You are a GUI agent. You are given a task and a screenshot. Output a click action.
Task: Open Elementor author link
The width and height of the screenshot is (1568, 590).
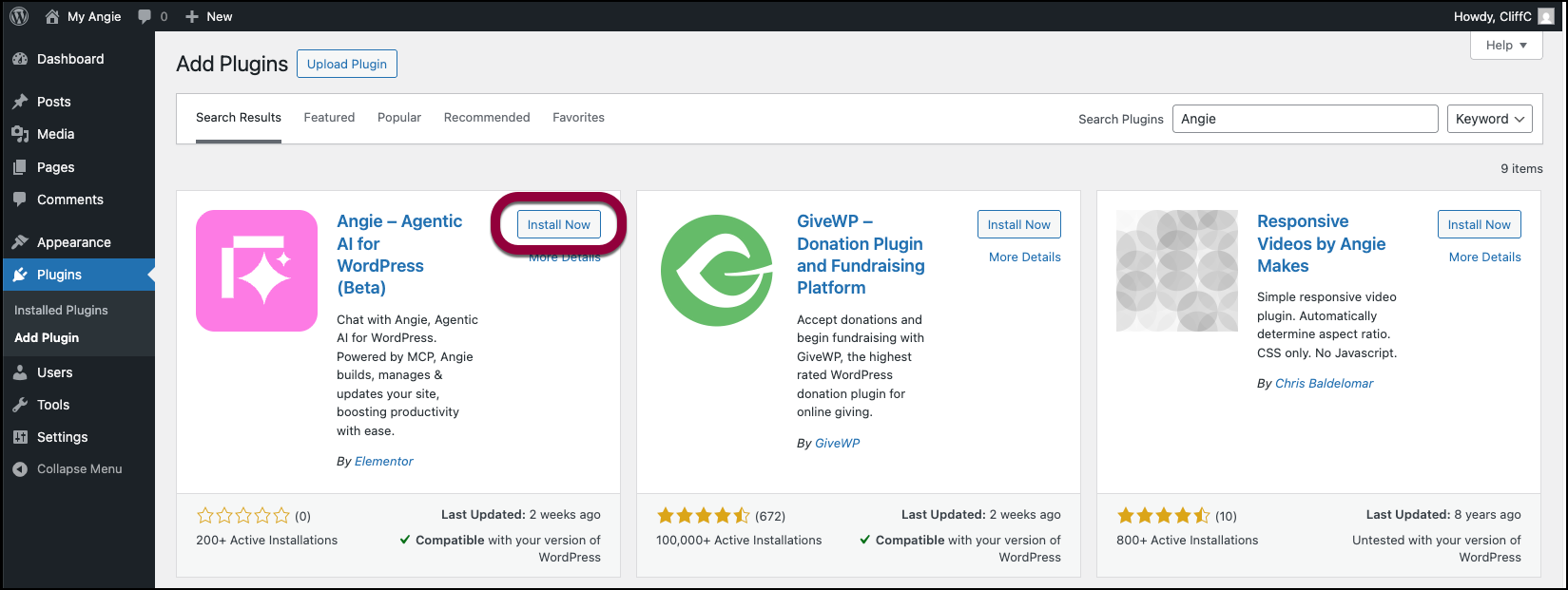[x=384, y=462]
